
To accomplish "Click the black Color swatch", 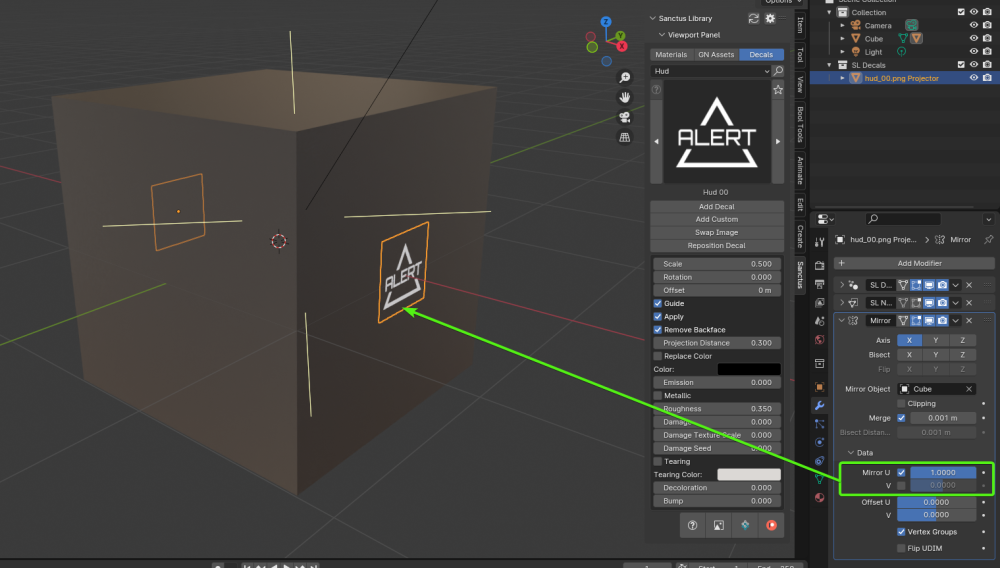I will [749, 369].
